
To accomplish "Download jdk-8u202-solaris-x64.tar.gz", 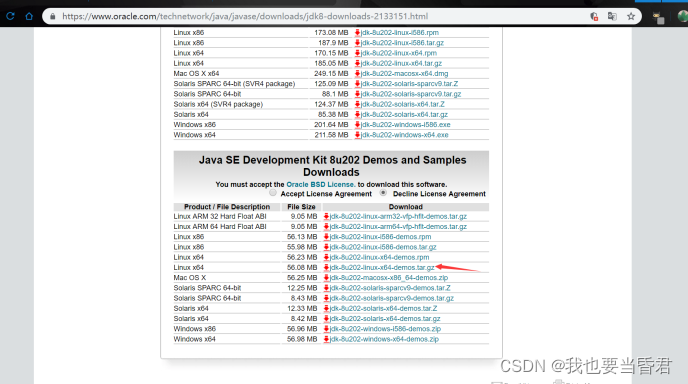I will point(405,115).
